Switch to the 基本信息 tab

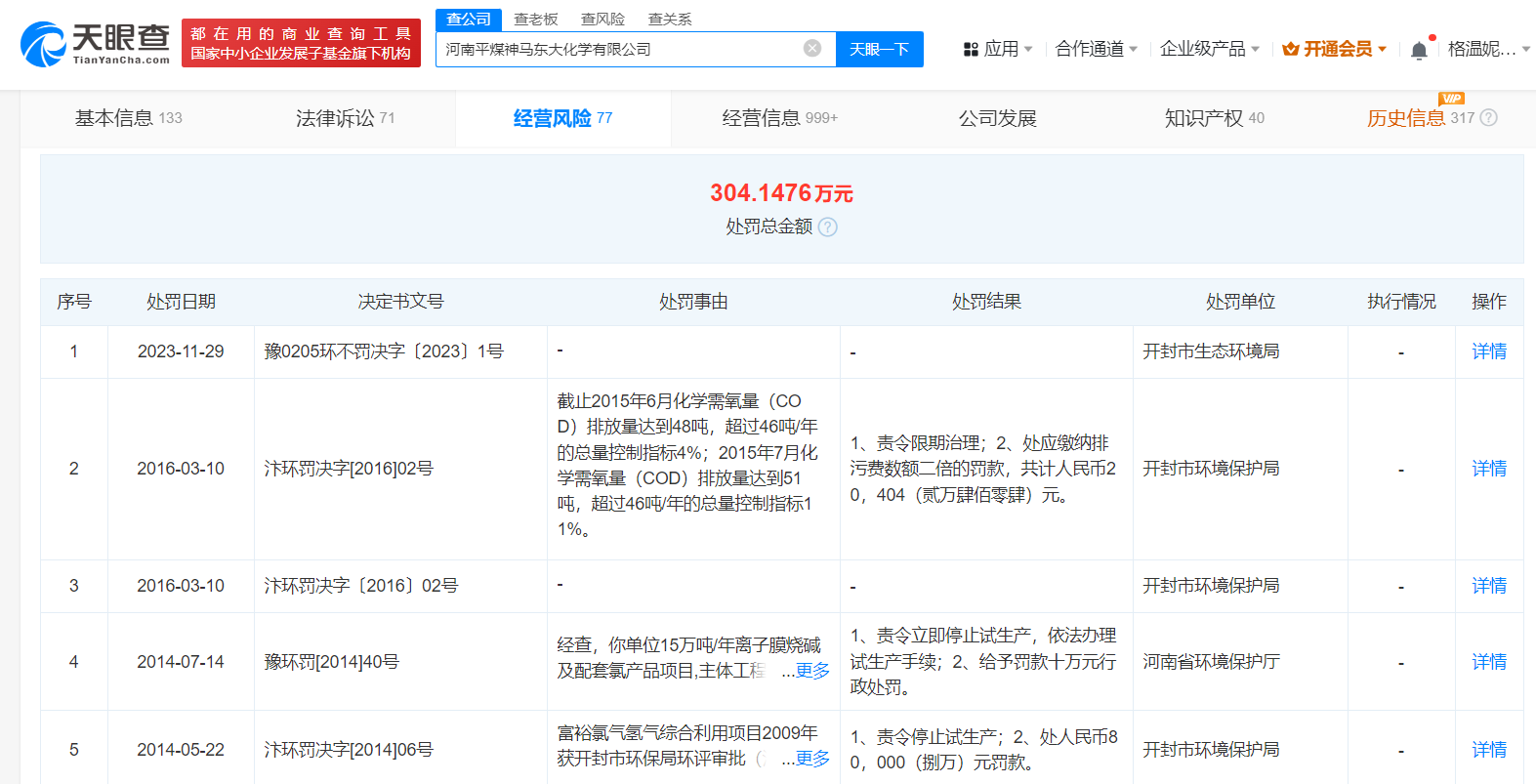(129, 118)
